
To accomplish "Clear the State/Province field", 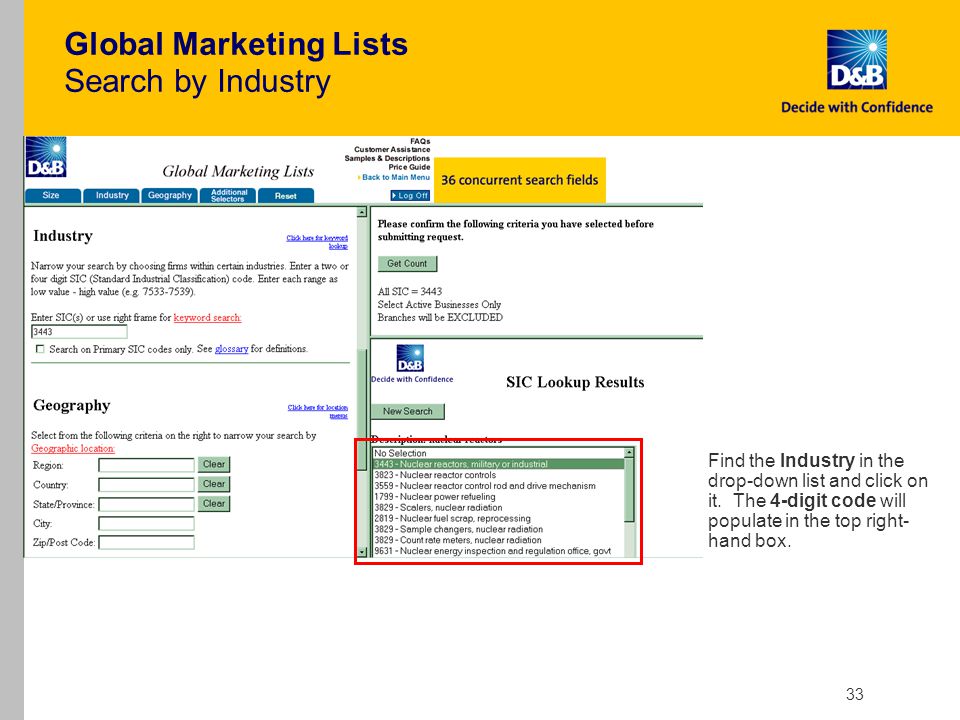I will tap(214, 504).
